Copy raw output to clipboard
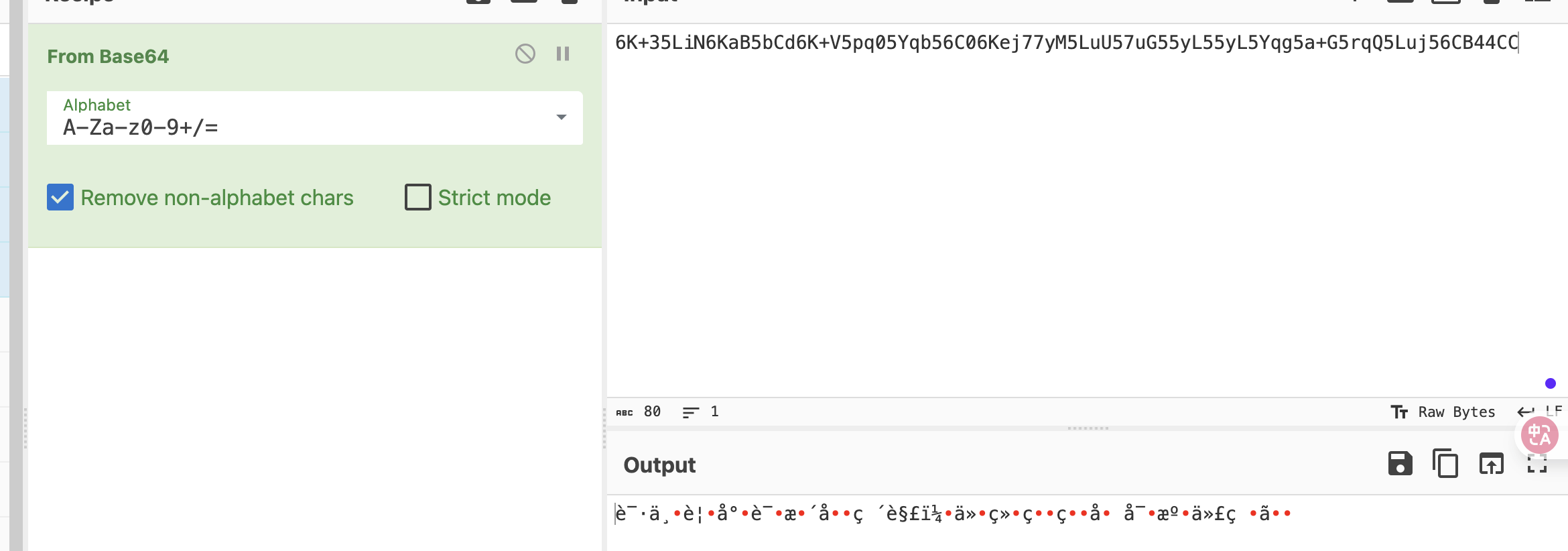 [x=1445, y=463]
